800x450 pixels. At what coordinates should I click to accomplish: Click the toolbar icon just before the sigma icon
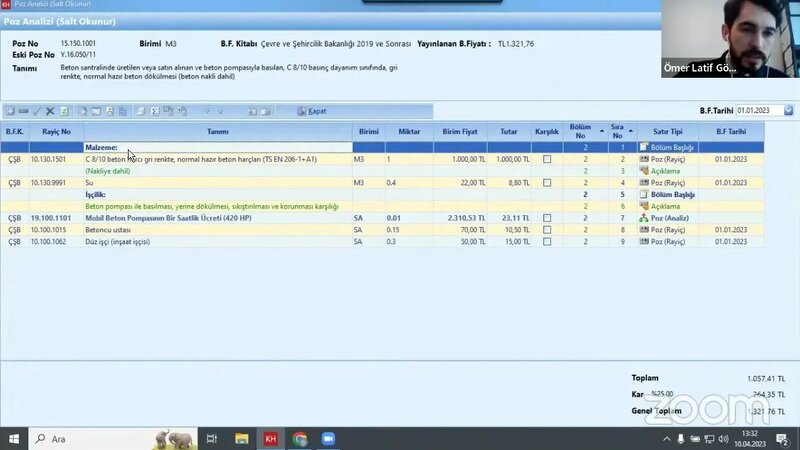click(141, 111)
